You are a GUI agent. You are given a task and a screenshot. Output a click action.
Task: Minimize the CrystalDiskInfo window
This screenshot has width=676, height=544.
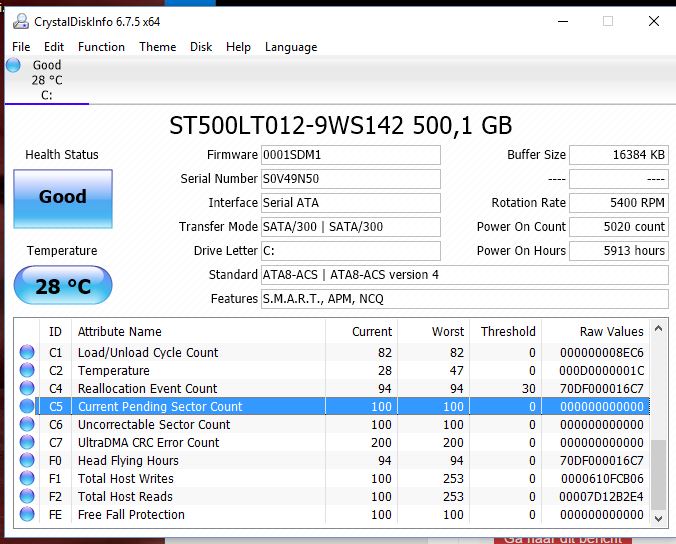pyautogui.click(x=563, y=21)
